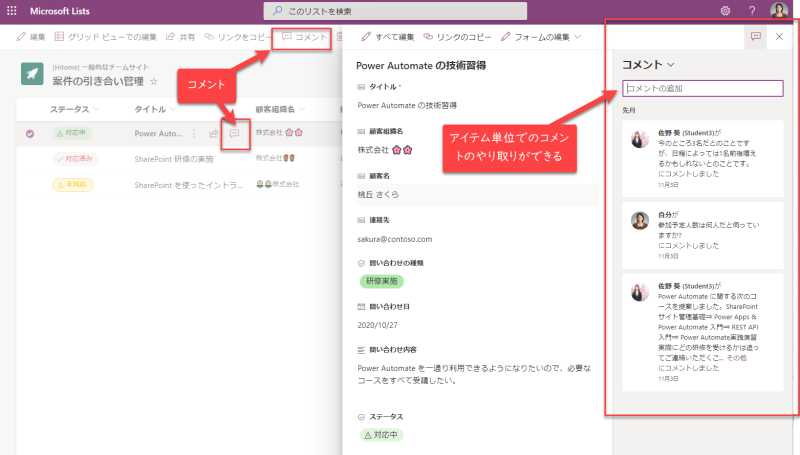Open the help question mark icon

[x=752, y=11]
